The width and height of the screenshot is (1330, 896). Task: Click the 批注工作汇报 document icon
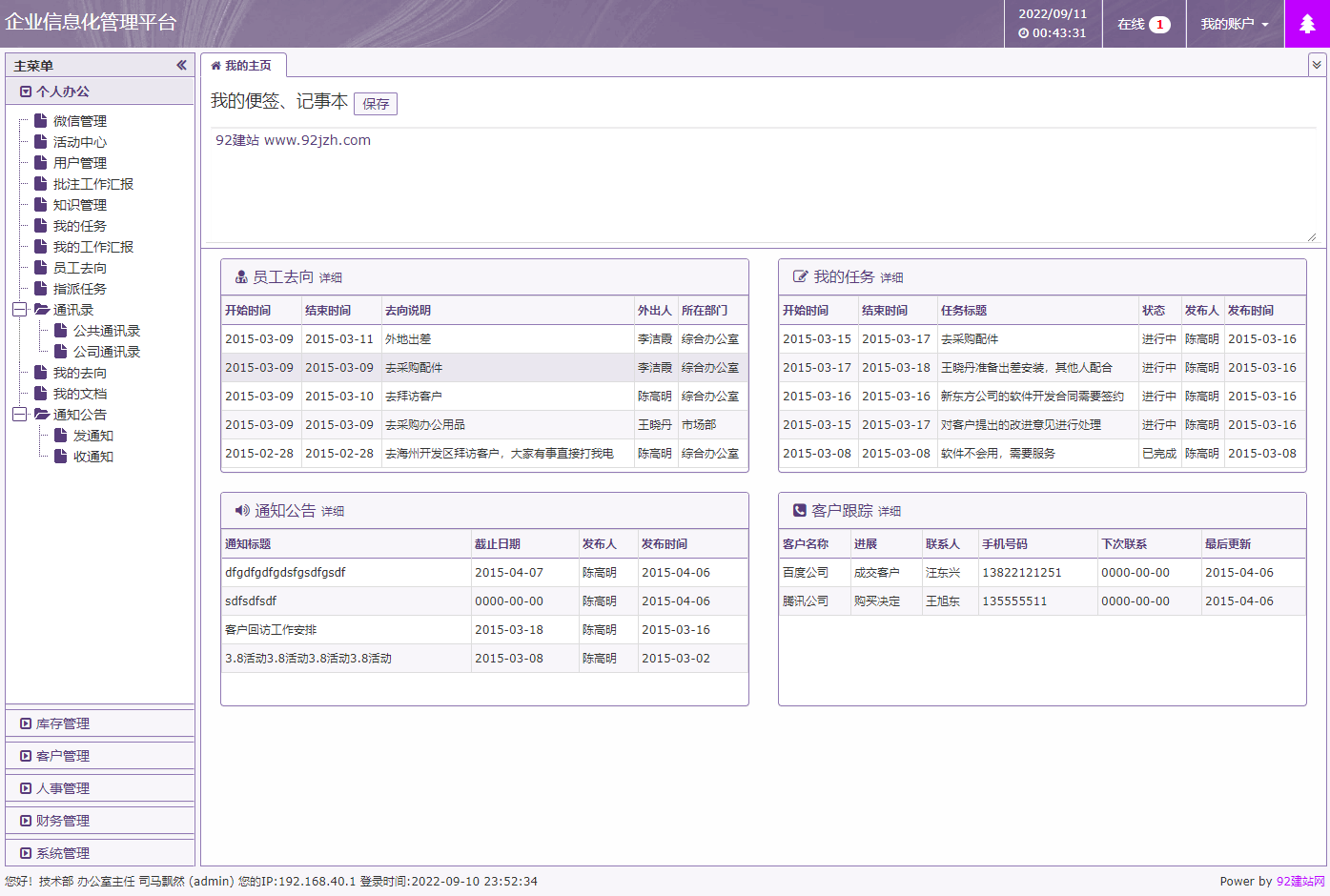(41, 183)
